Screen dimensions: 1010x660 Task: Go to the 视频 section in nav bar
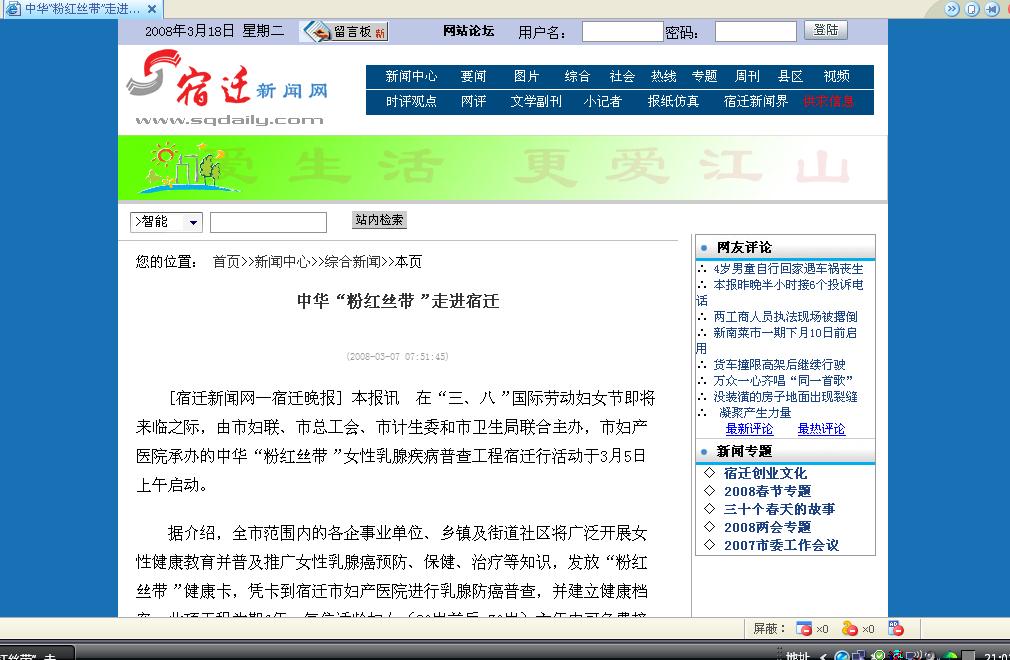tap(836, 77)
